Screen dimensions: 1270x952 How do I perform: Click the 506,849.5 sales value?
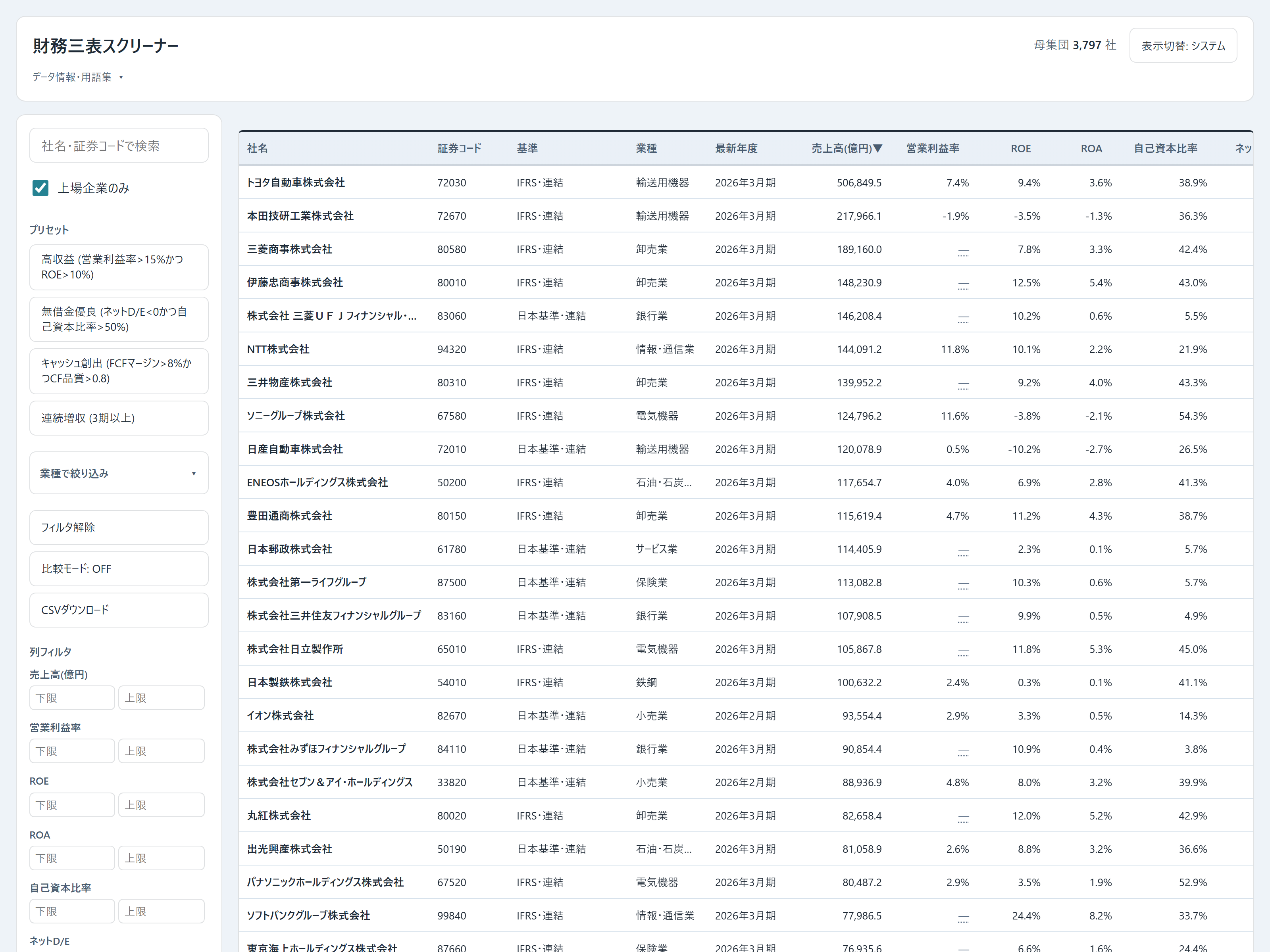pyautogui.click(x=859, y=182)
